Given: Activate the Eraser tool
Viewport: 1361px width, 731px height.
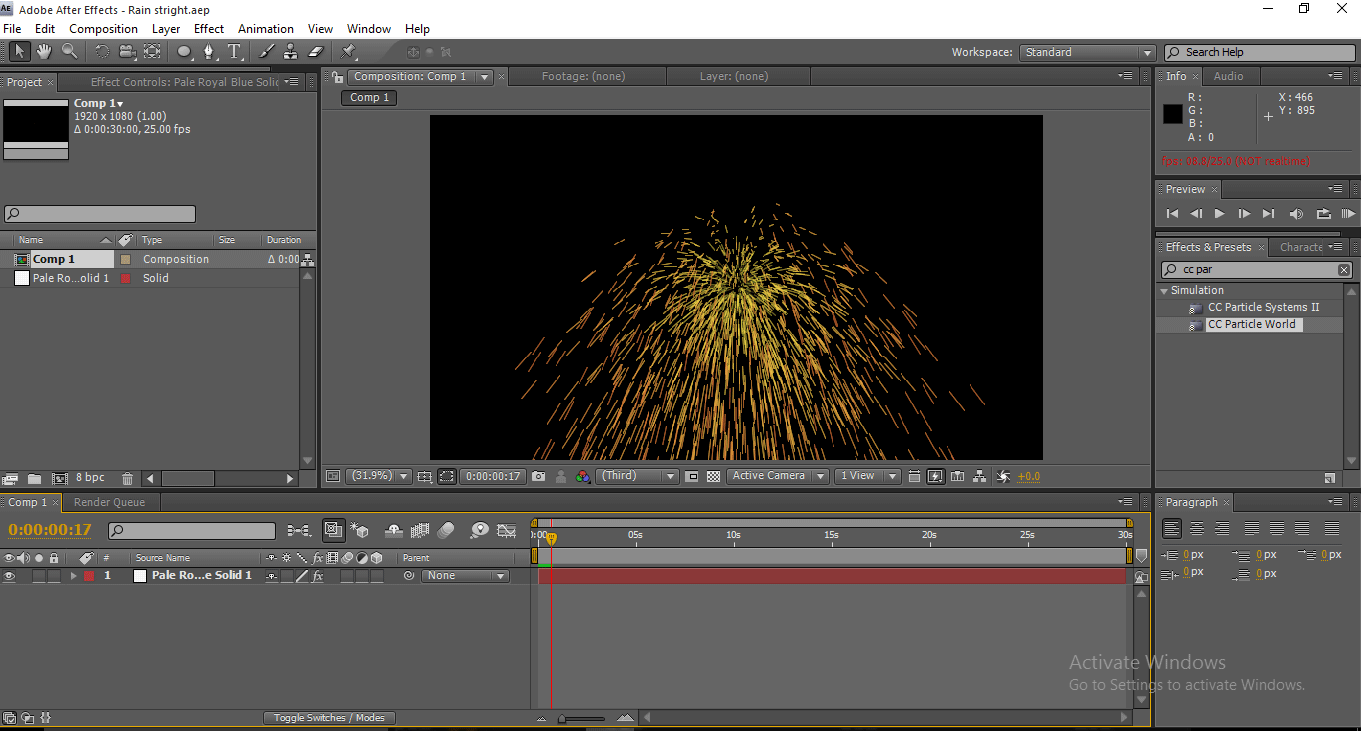Looking at the screenshot, I should pos(316,51).
